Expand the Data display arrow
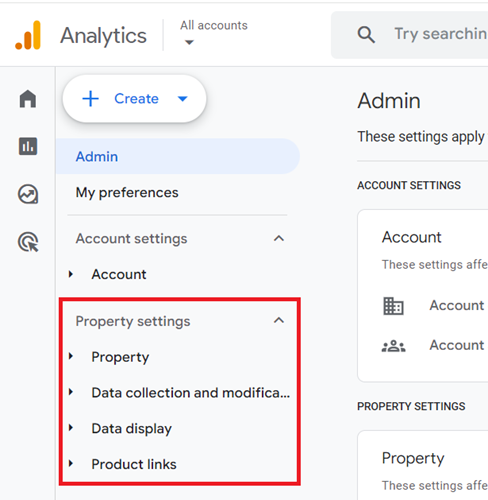 click(x=71, y=428)
